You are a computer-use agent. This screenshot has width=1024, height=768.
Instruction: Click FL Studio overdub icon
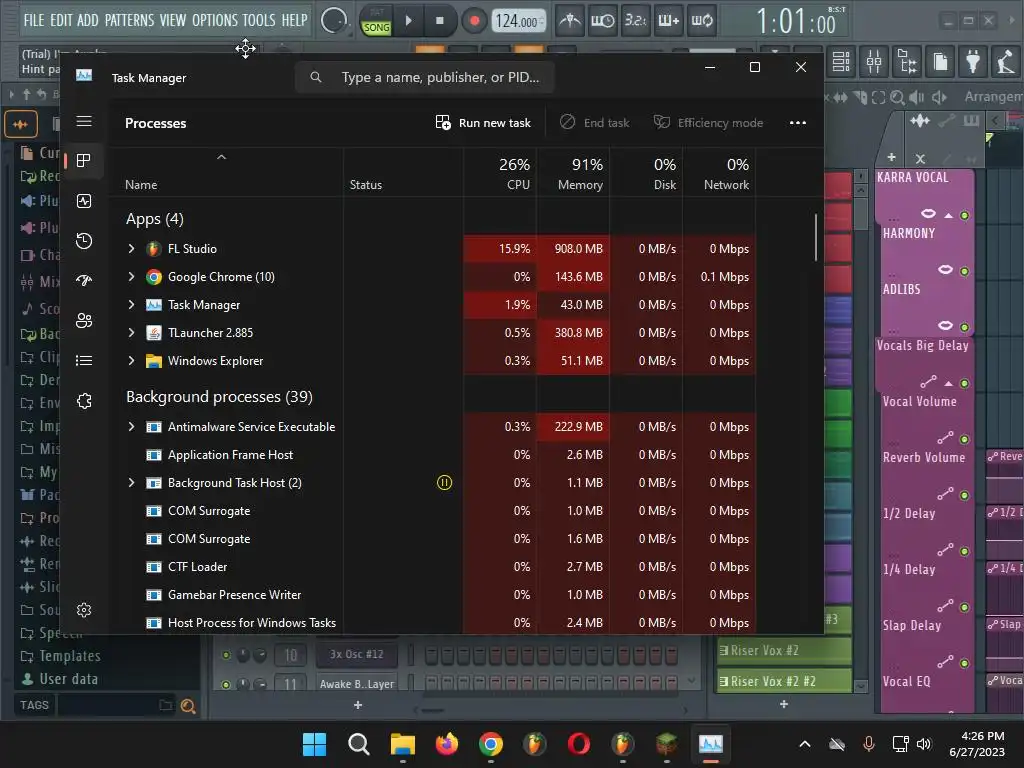coord(668,21)
